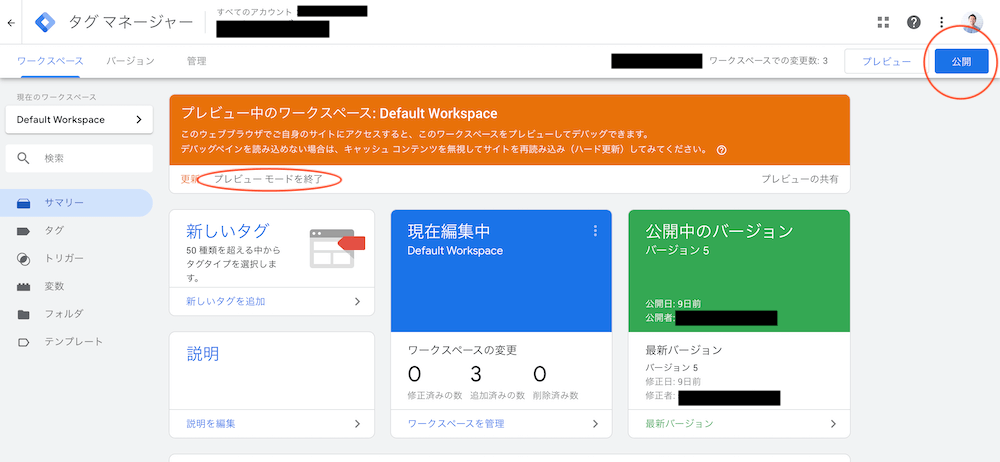The width and height of the screenshot is (1000, 462).
Task: Click chevron next to 新しいタグを追加
Action: point(357,301)
